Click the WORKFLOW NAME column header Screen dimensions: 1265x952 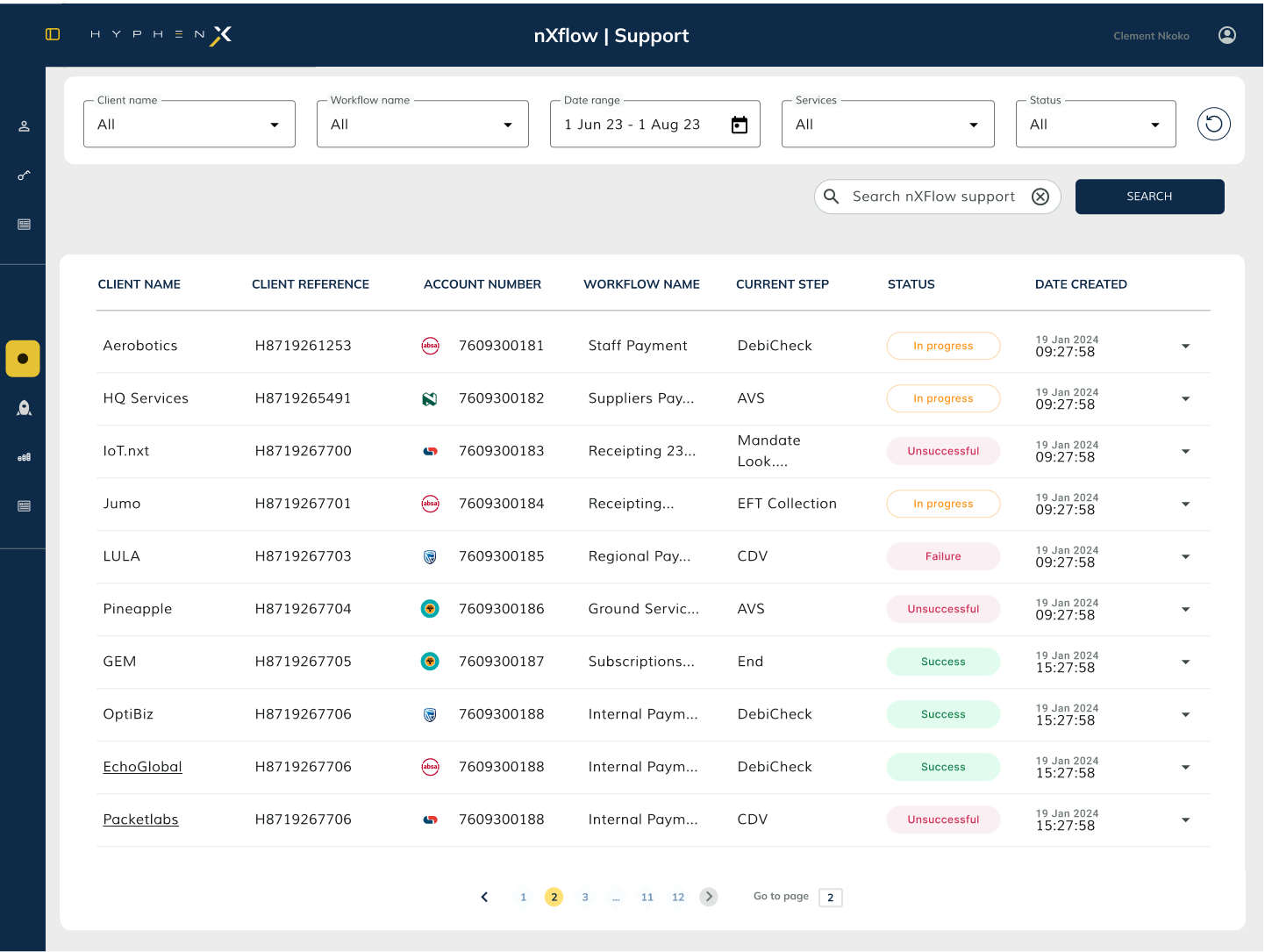tap(641, 284)
